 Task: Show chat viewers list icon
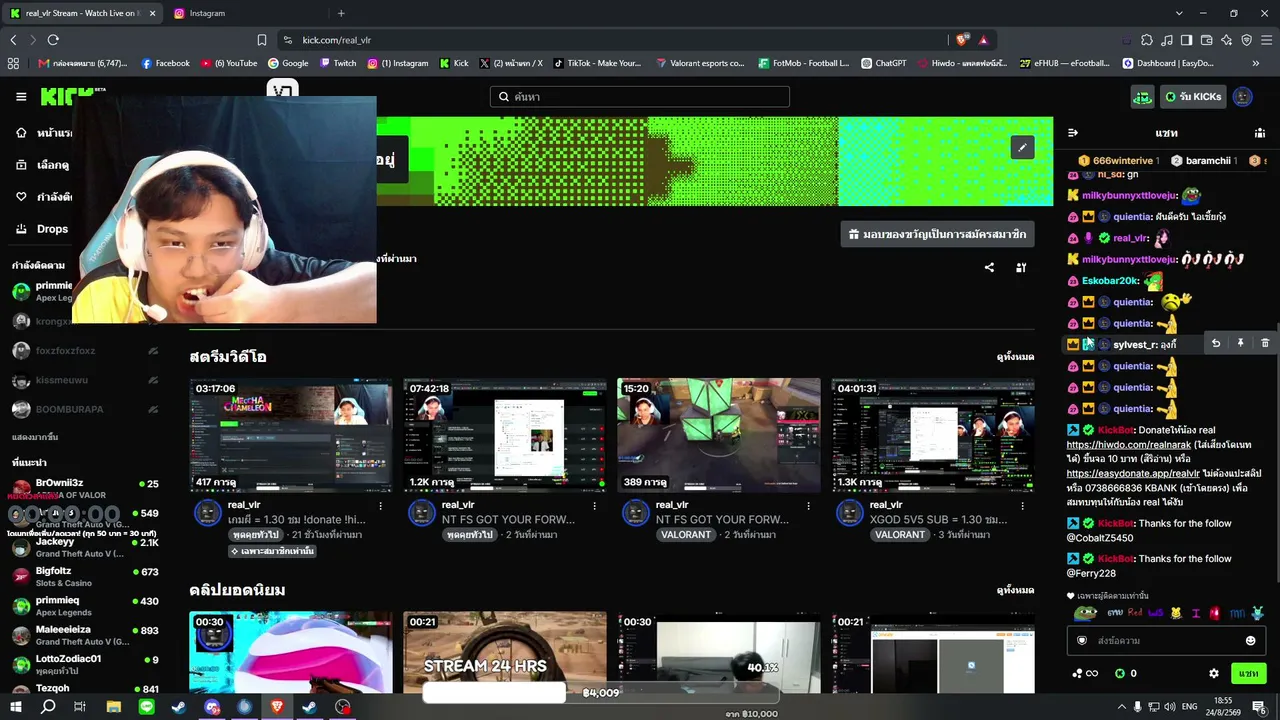pyautogui.click(x=1260, y=133)
